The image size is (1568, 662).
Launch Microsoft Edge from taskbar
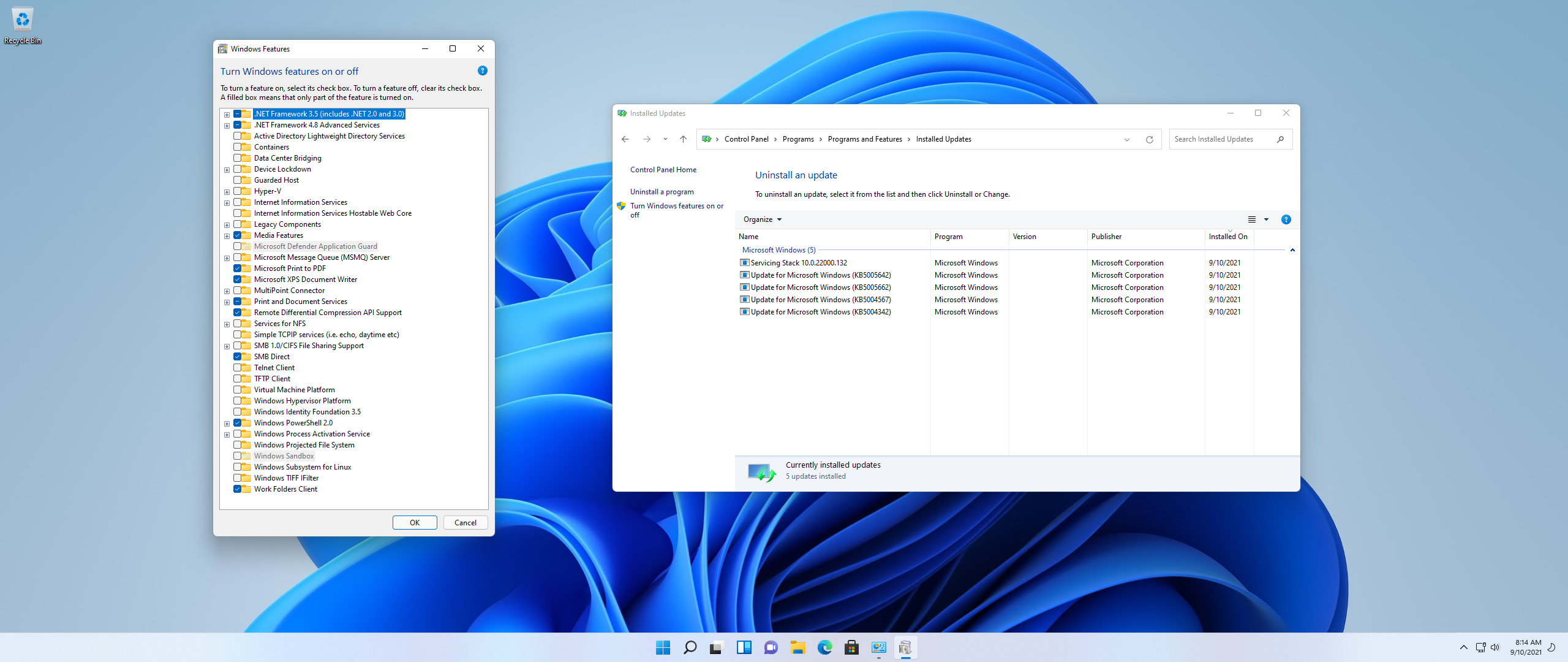825,647
